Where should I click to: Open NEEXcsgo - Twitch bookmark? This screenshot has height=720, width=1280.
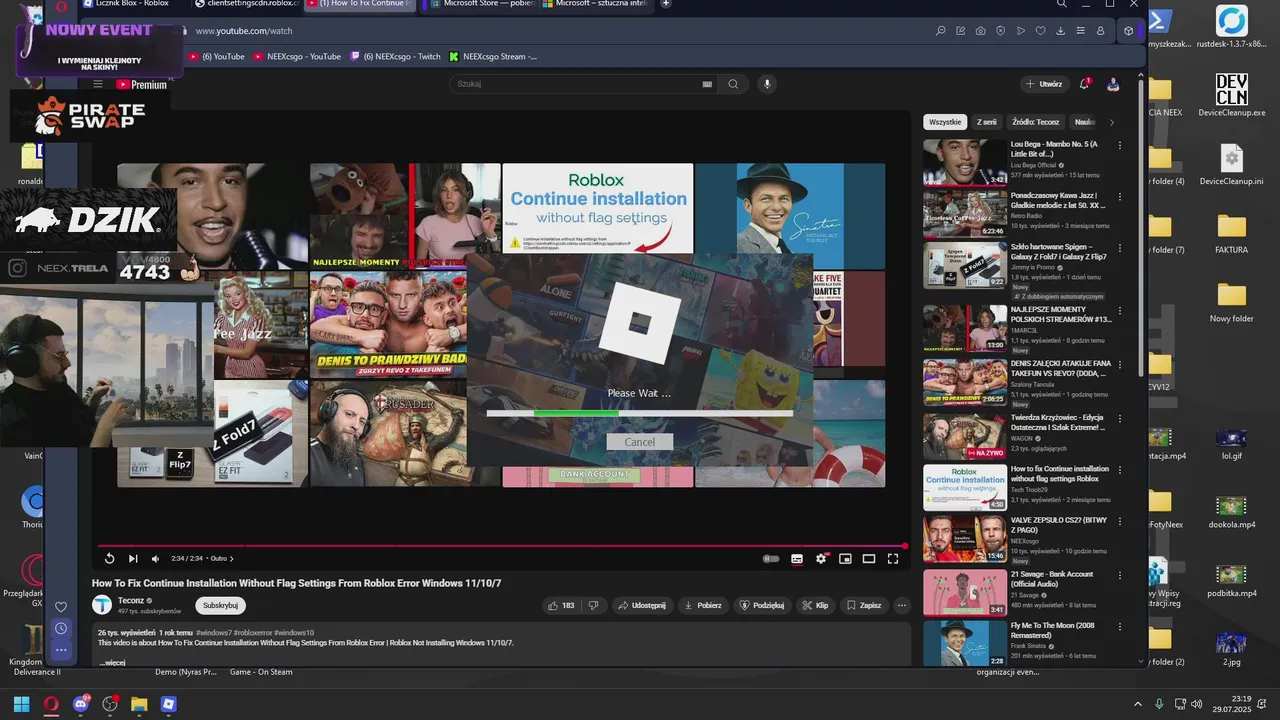pos(395,56)
